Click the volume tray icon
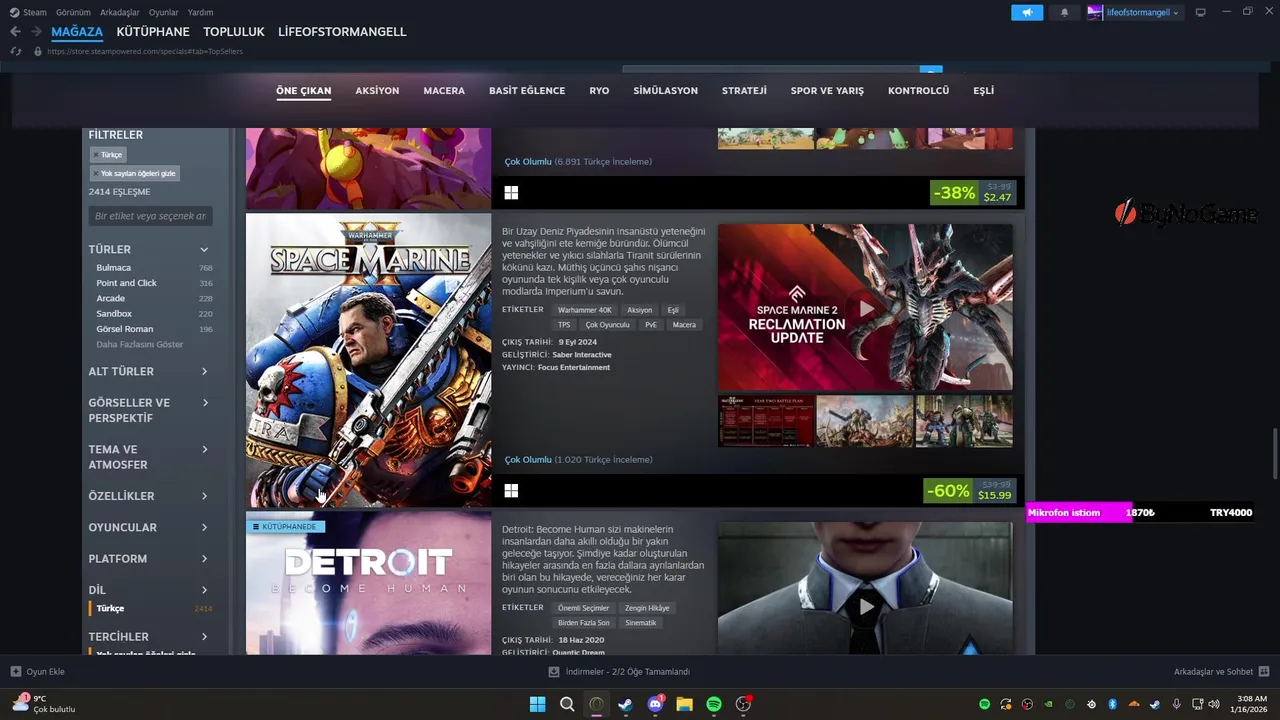1280x720 pixels. click(1215, 704)
